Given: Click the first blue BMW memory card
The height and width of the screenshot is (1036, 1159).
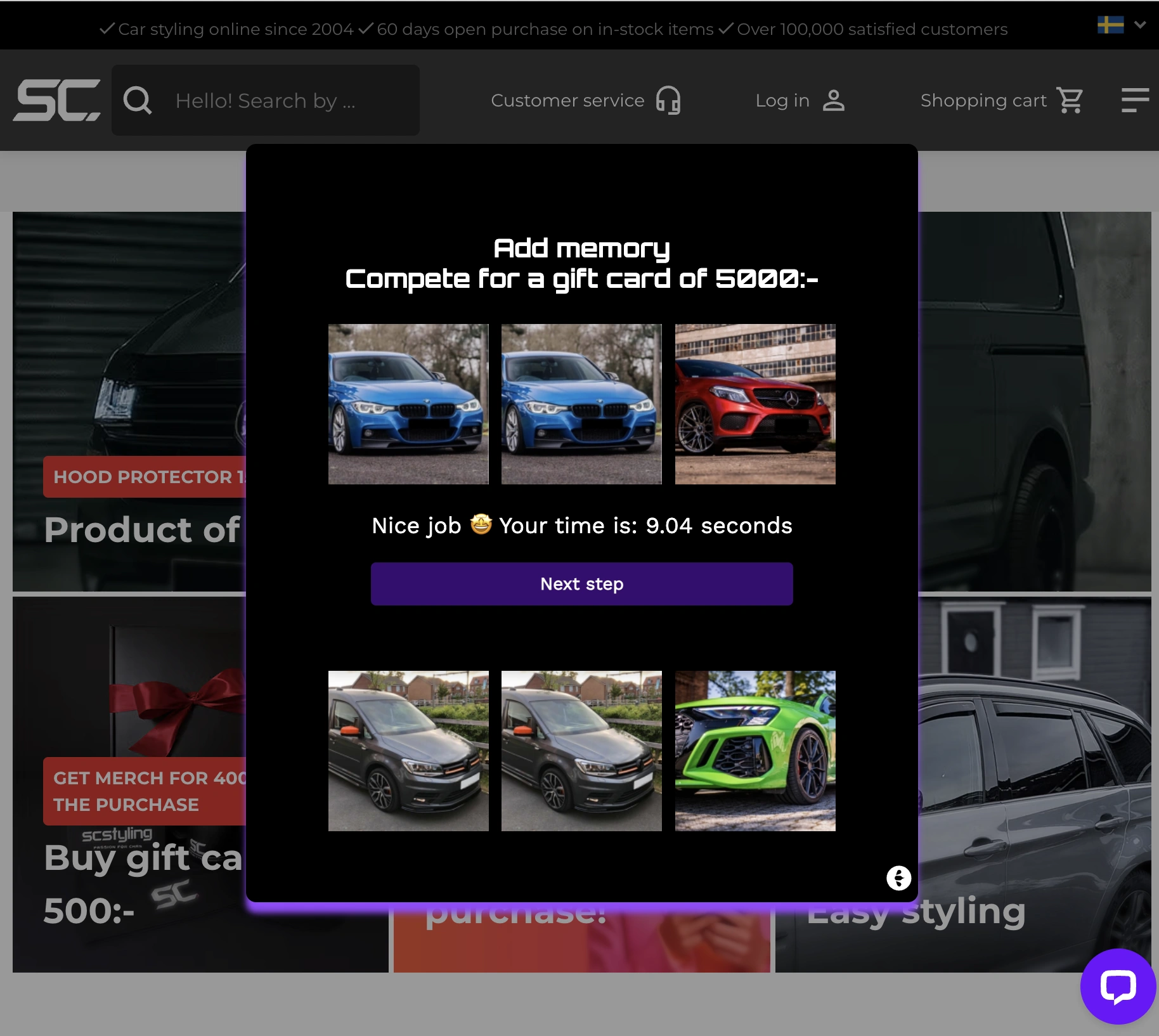Looking at the screenshot, I should [x=408, y=405].
